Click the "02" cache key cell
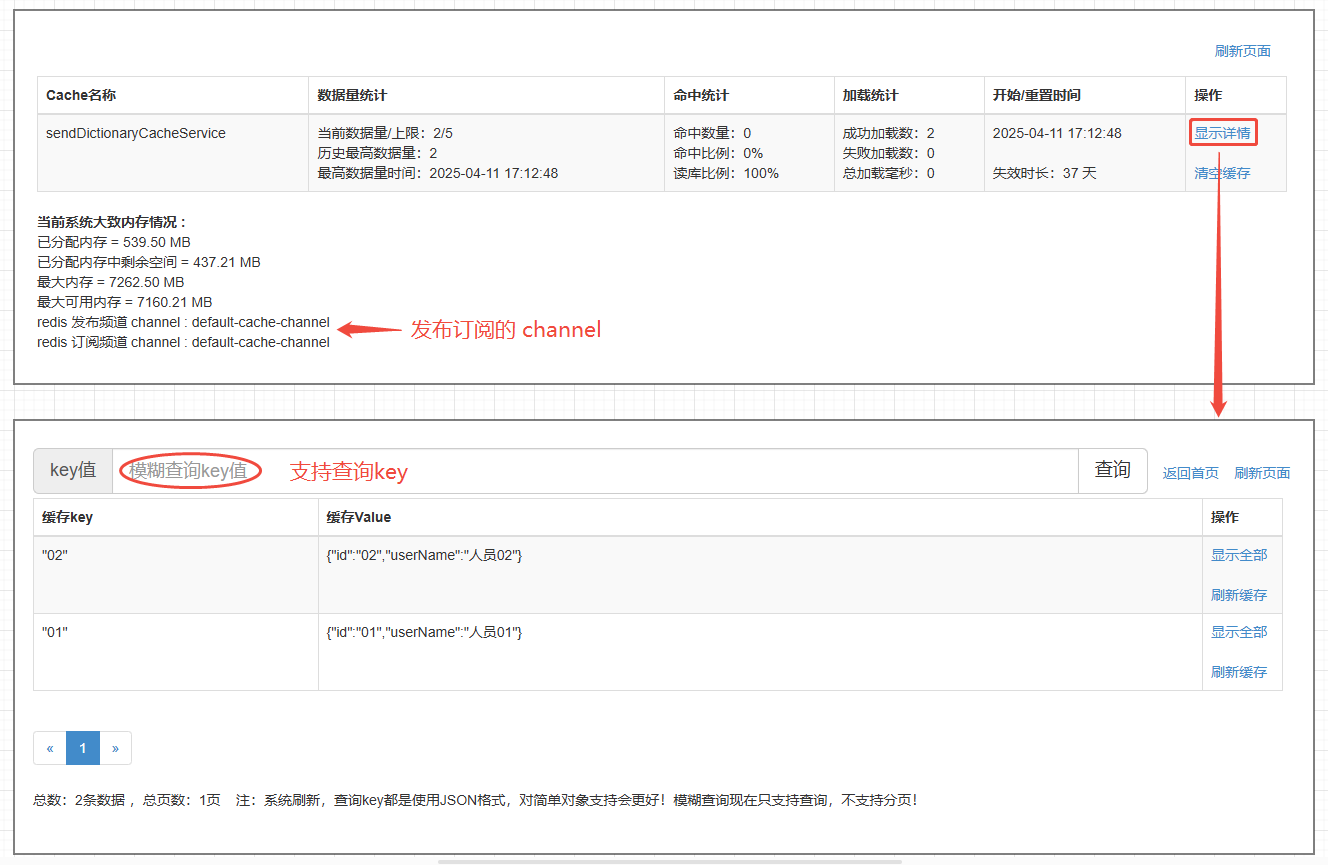The image size is (1328, 865). click(176, 575)
